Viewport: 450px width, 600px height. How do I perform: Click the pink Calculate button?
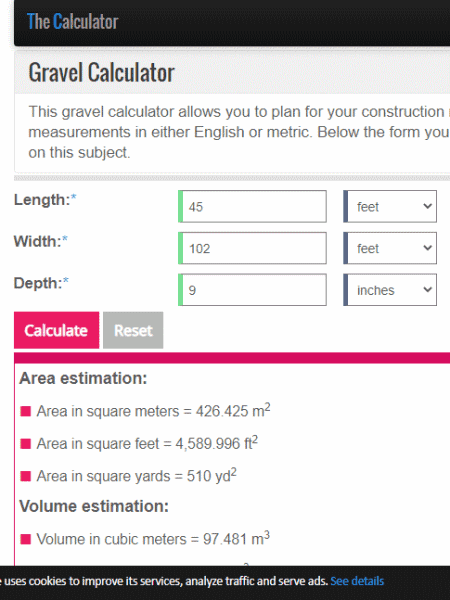tap(57, 330)
